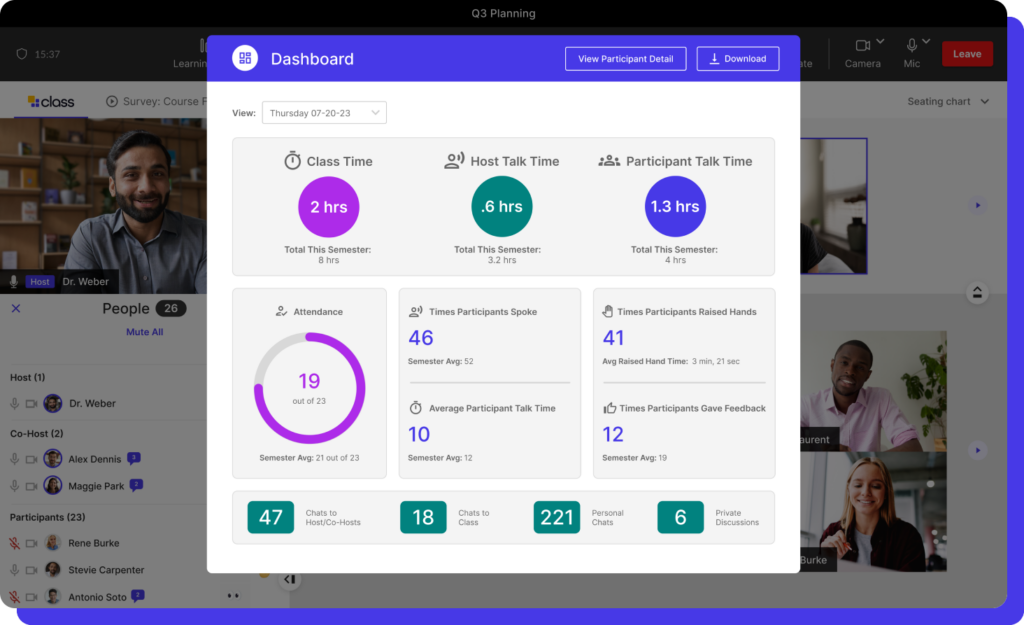Click Mute All in People panel

(x=144, y=332)
